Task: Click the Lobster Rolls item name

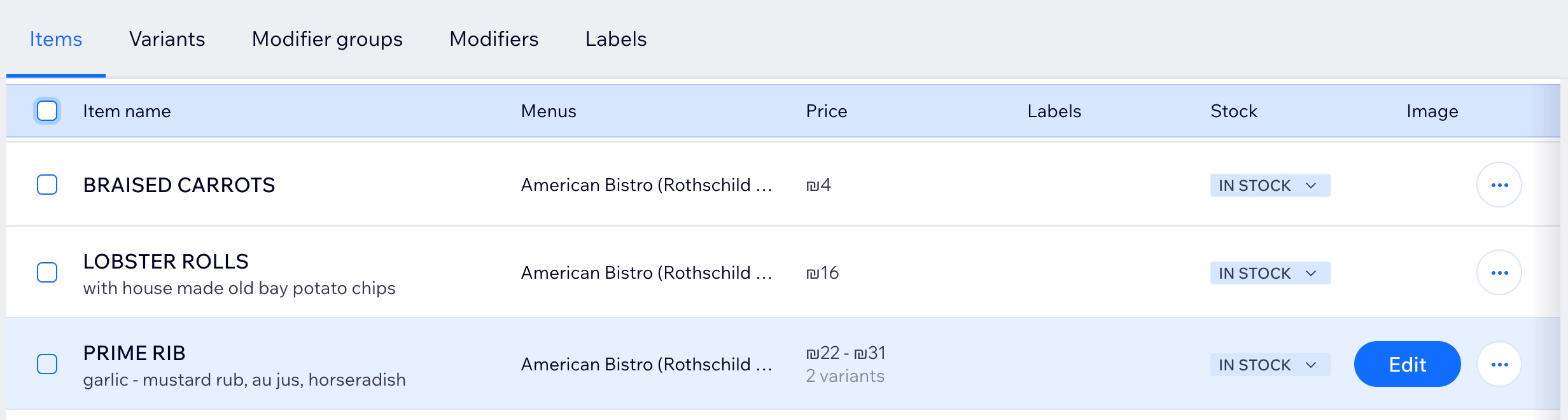Action: click(165, 262)
